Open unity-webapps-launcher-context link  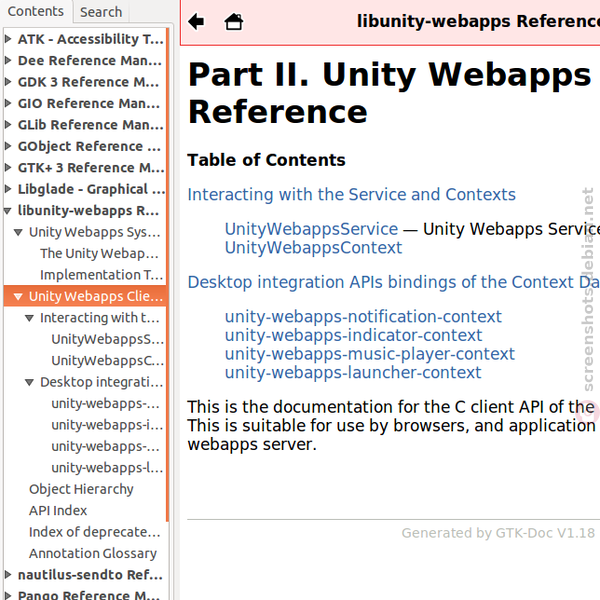coord(353,373)
